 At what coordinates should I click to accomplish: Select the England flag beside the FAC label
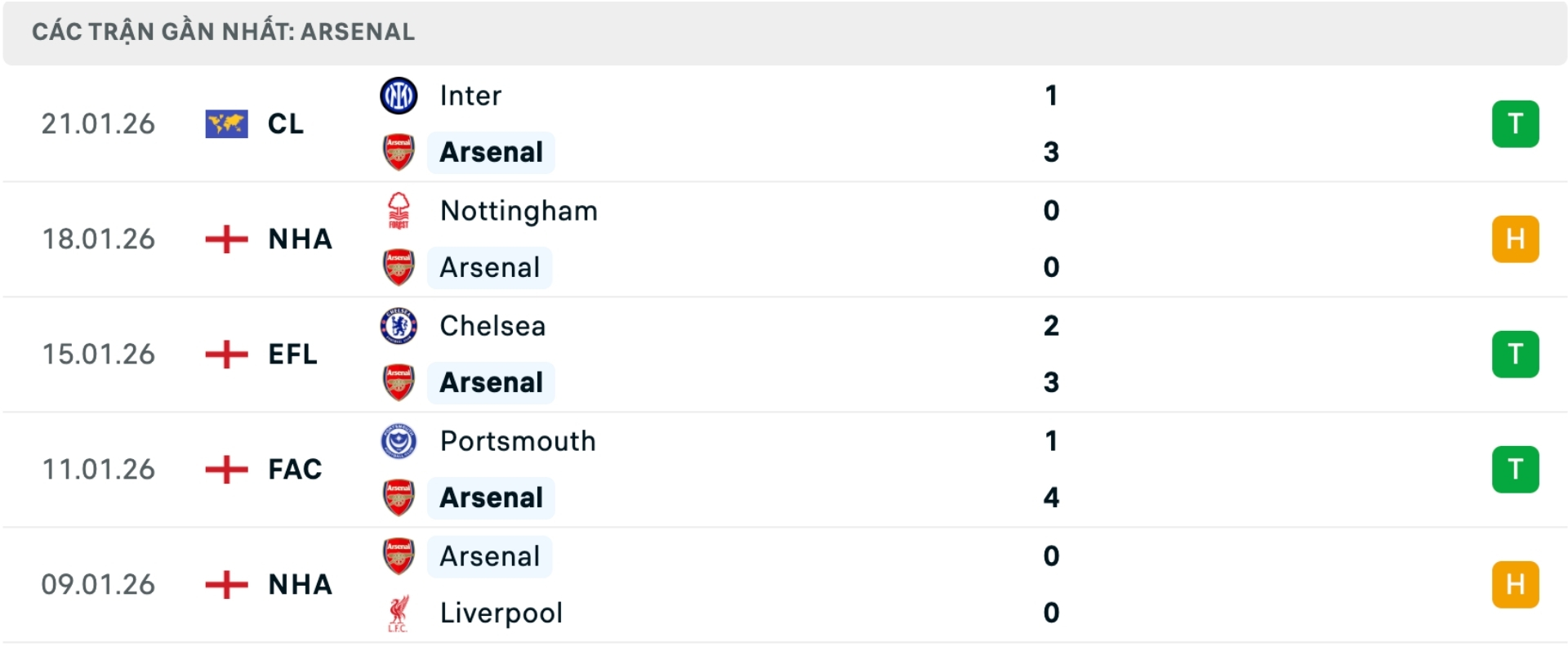click(x=225, y=469)
